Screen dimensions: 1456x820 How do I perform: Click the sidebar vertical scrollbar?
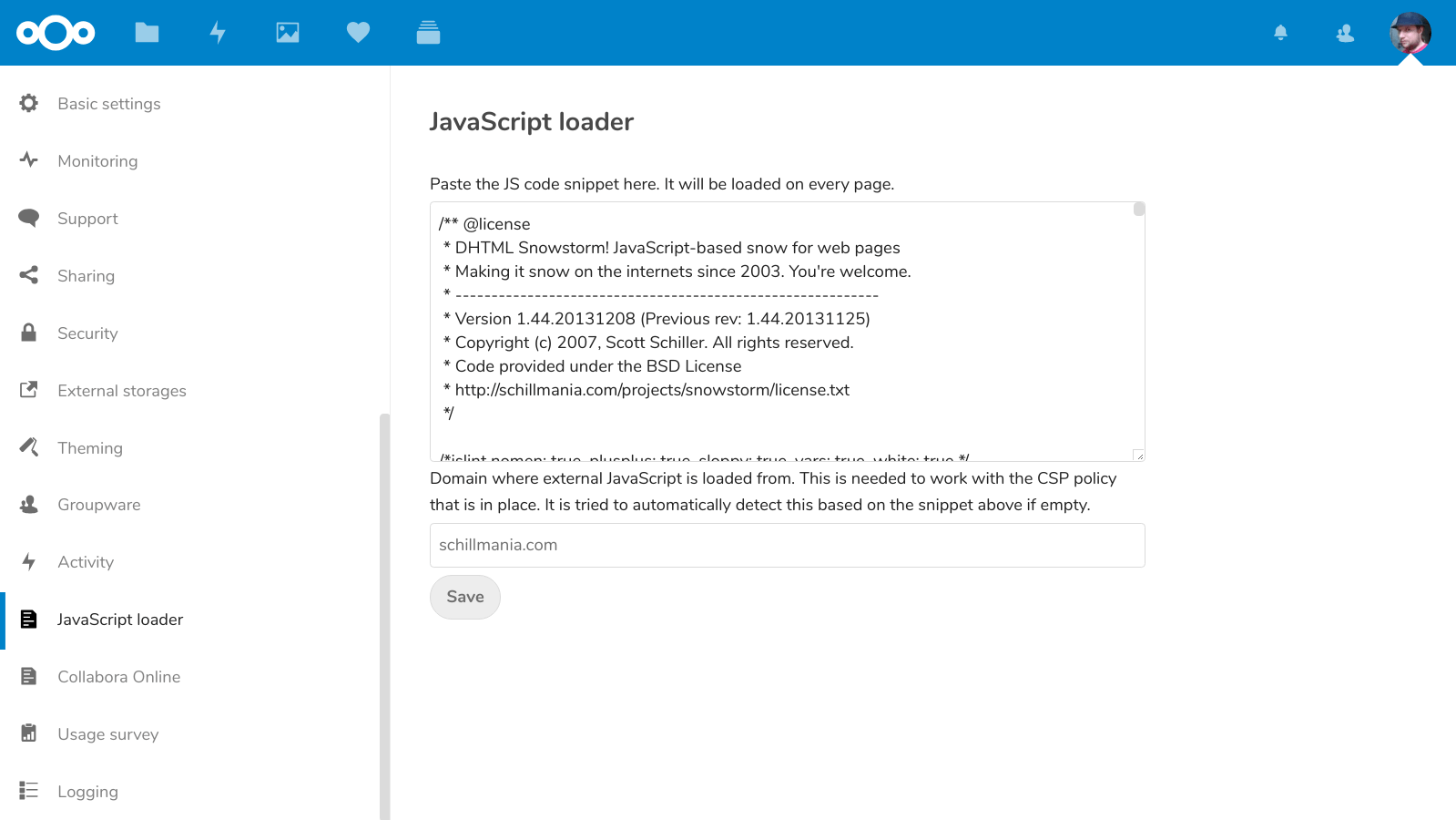pos(384,617)
